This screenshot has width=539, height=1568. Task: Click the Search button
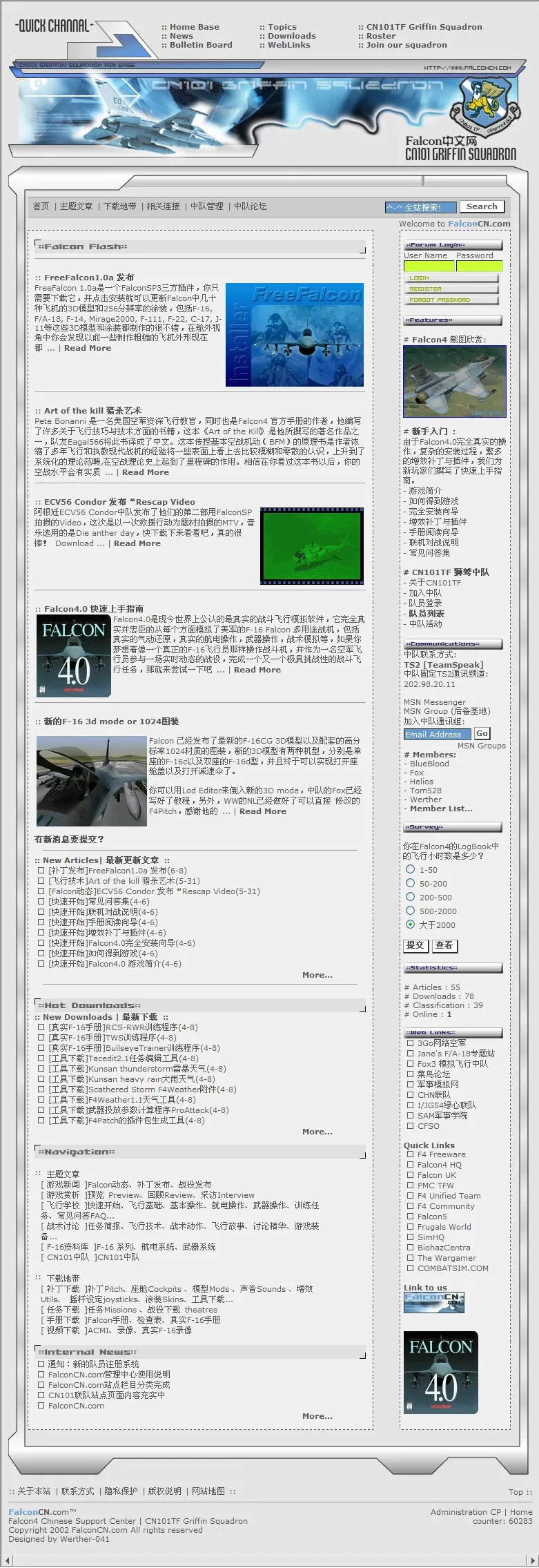pyautogui.click(x=482, y=206)
